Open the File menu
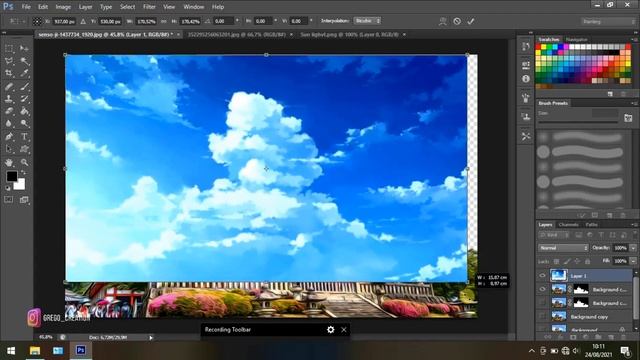Viewport: 640px width, 360px height. (26, 7)
